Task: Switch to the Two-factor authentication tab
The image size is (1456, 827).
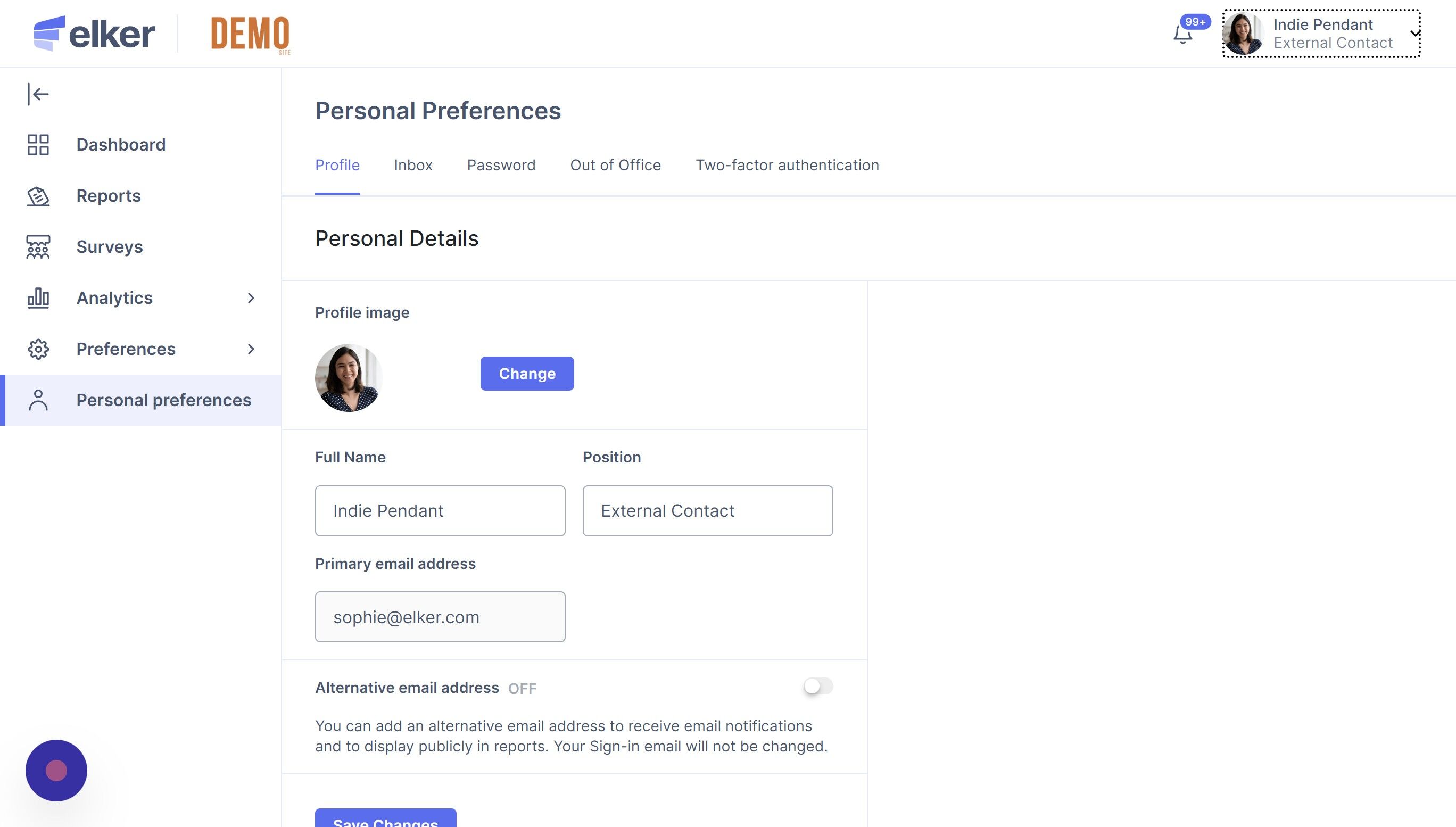Action: 787,166
